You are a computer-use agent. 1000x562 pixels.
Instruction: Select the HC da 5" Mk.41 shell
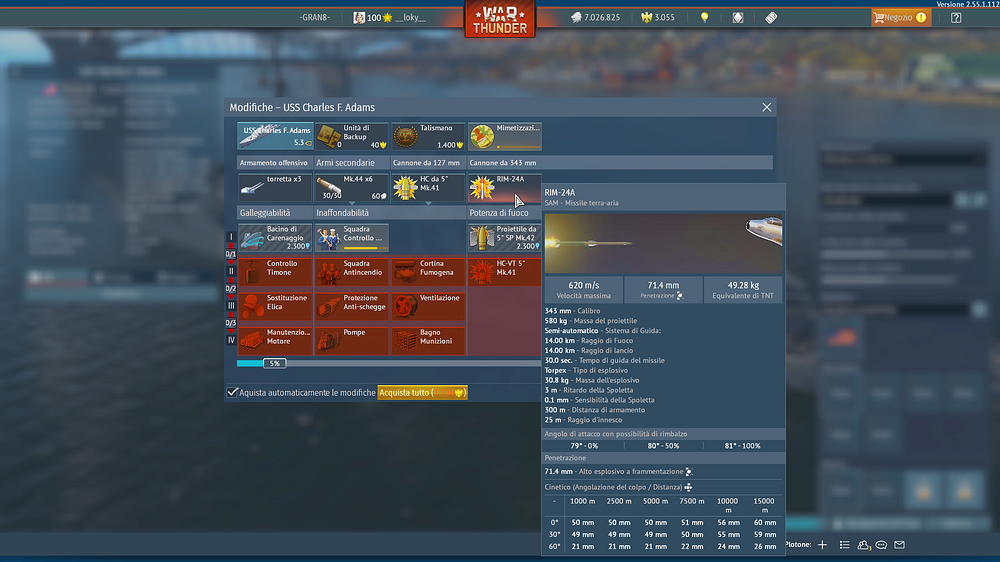[428, 188]
